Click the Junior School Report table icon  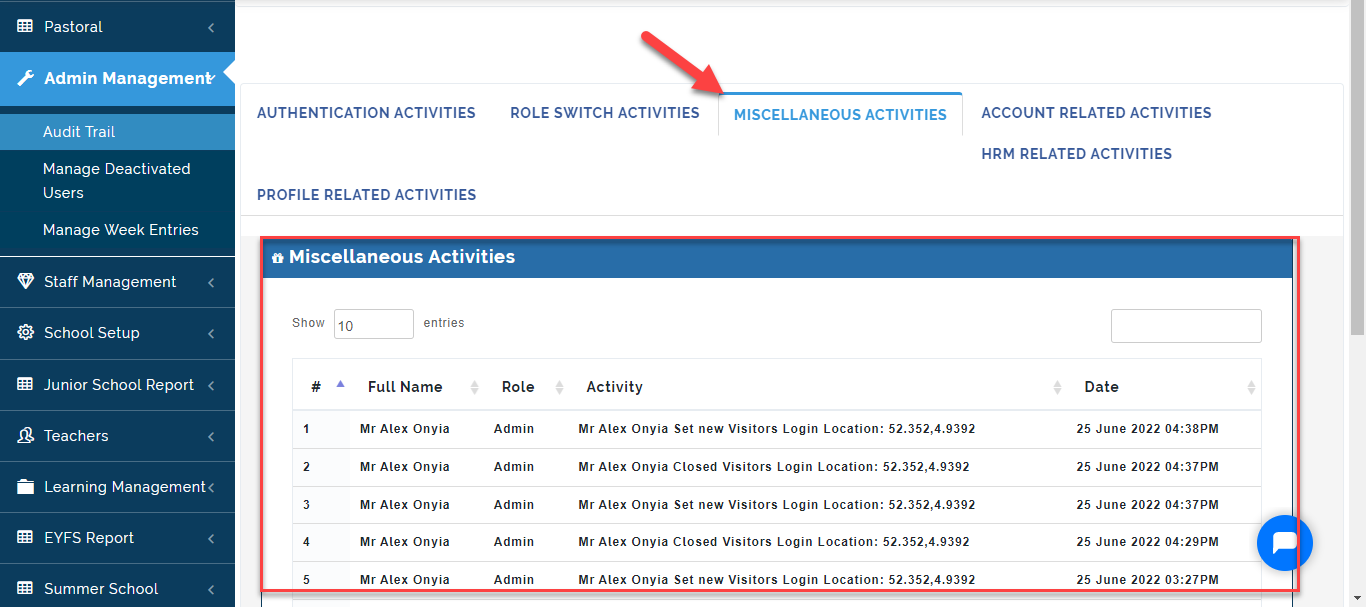point(25,385)
